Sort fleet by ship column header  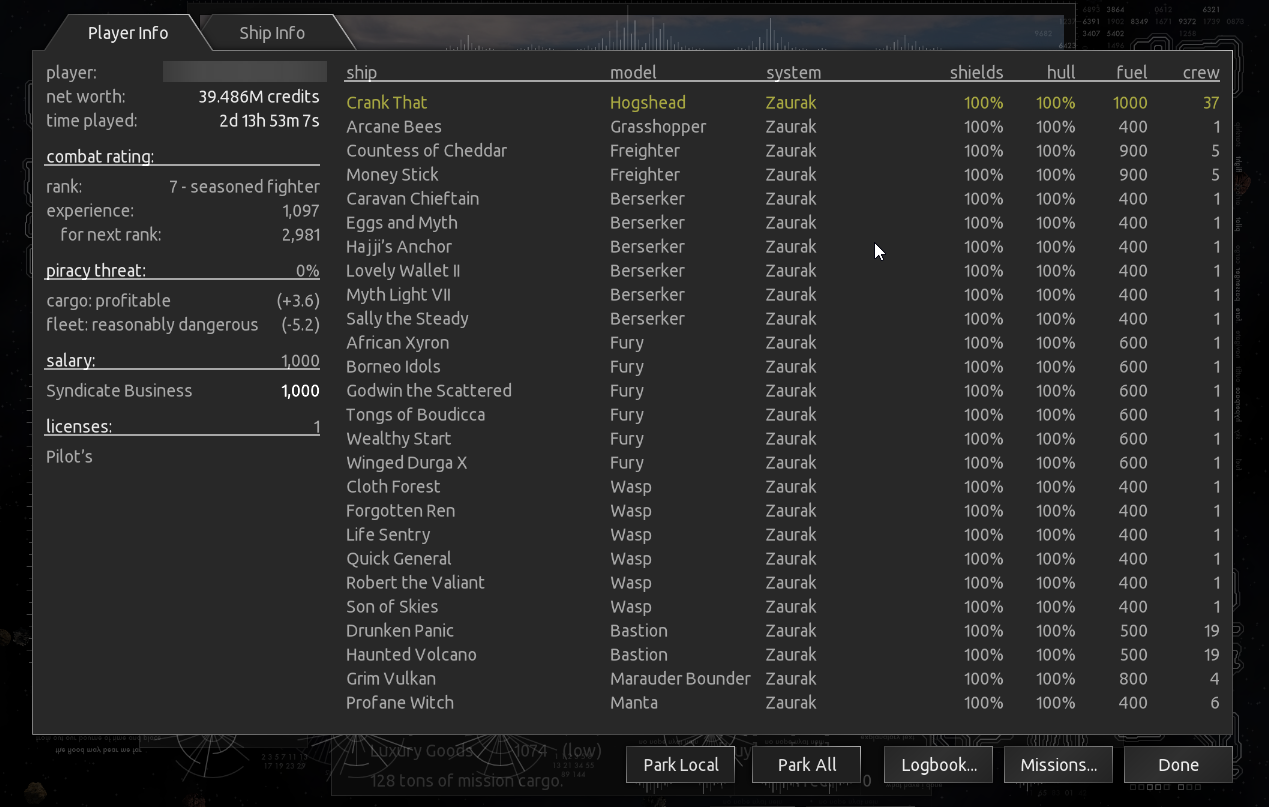tap(361, 73)
